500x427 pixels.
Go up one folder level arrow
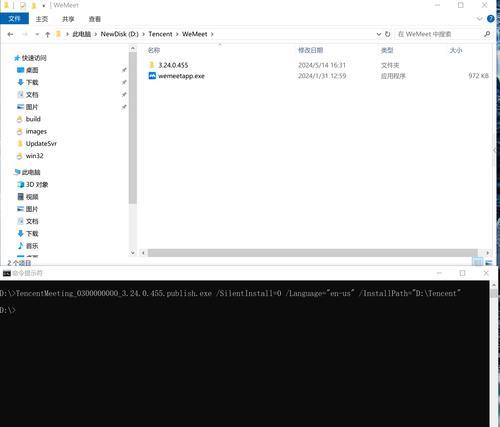[x=48, y=34]
